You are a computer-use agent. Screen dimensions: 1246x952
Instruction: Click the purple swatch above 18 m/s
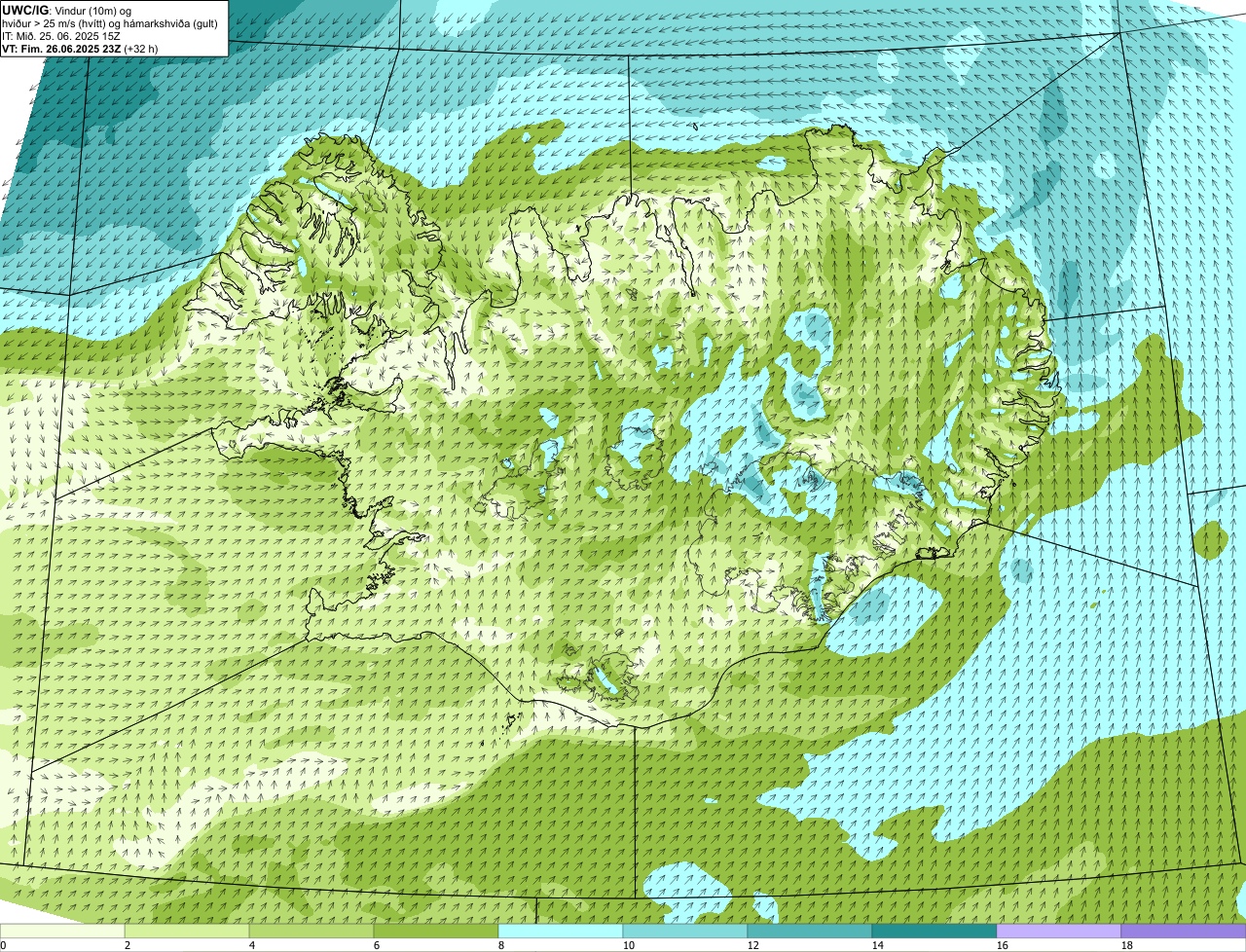tap(1184, 931)
